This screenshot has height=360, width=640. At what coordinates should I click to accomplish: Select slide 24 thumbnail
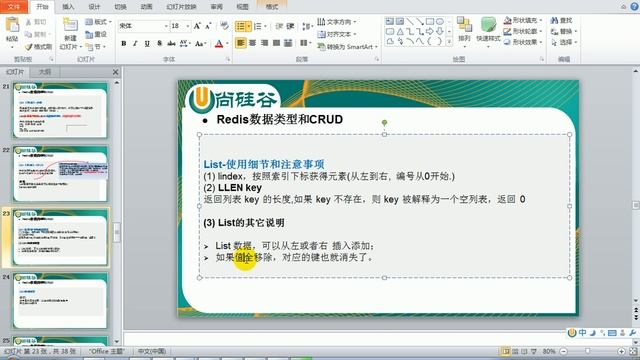pyautogui.click(x=60, y=301)
